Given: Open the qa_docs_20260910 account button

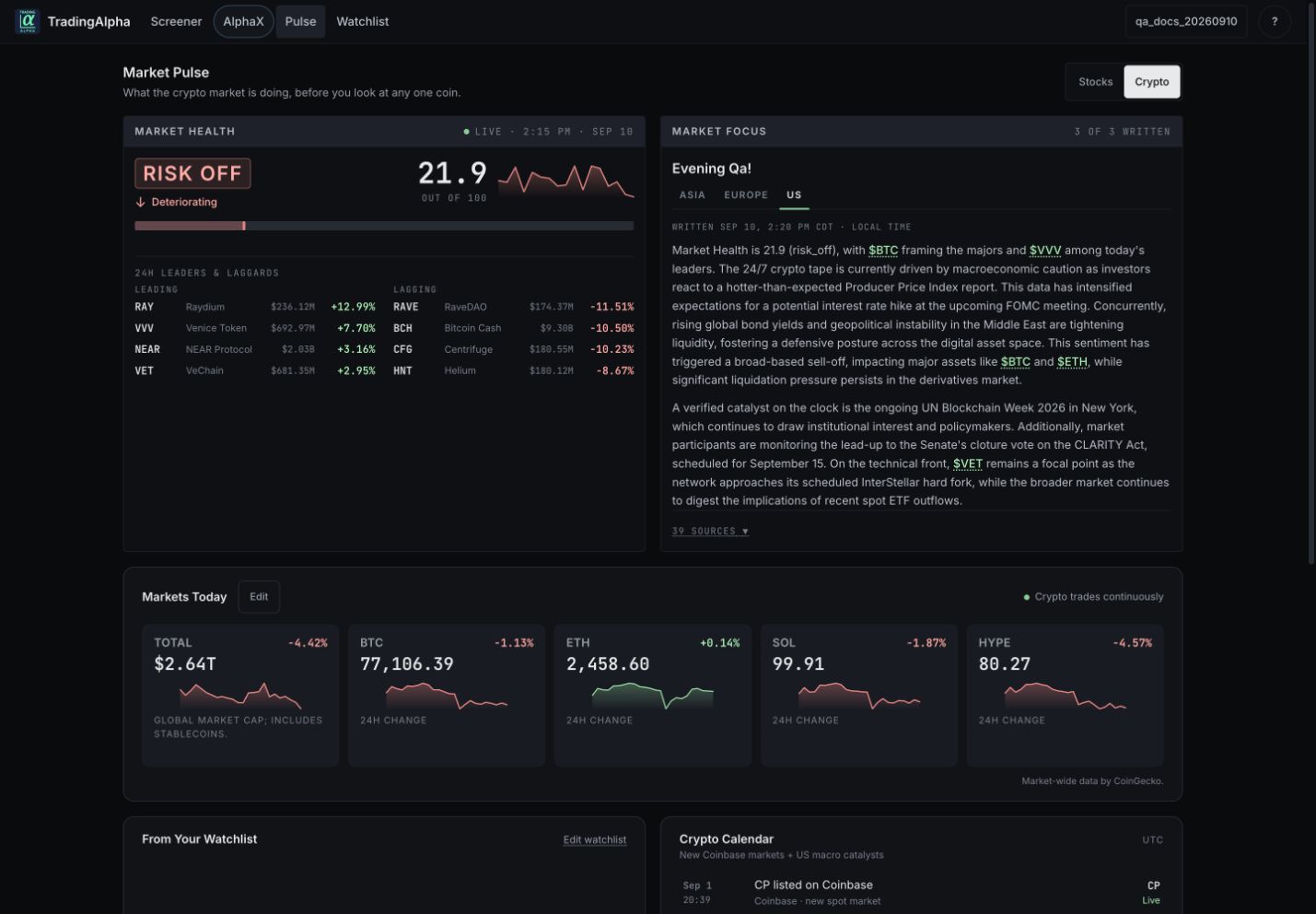Looking at the screenshot, I should (x=1186, y=21).
